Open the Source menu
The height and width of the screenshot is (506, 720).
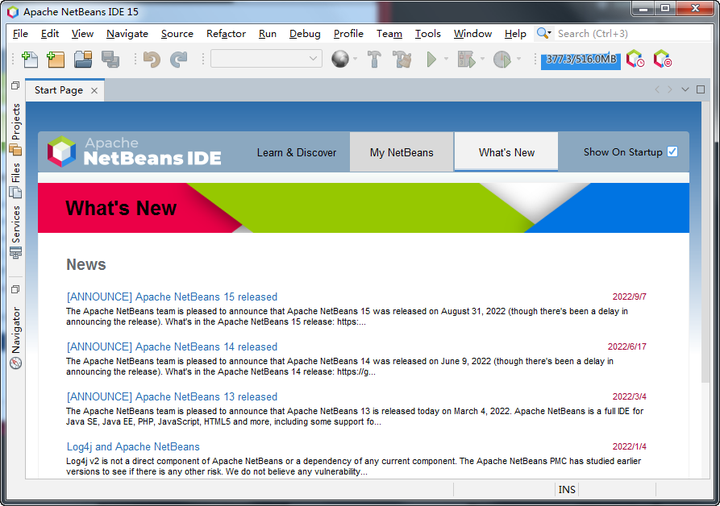coord(177,34)
